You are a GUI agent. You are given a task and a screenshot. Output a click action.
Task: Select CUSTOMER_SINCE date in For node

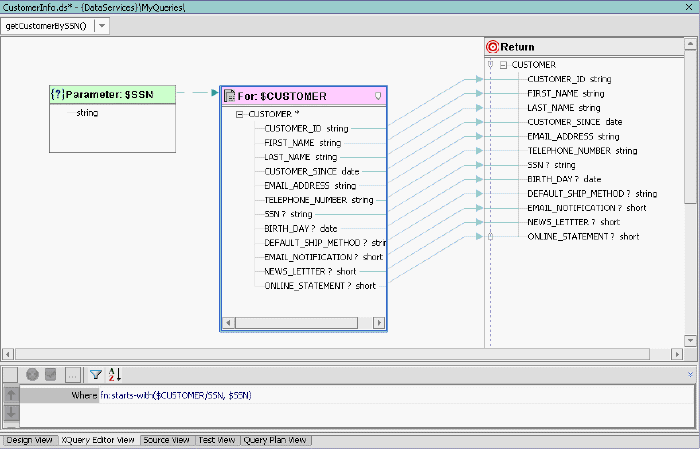pos(312,171)
